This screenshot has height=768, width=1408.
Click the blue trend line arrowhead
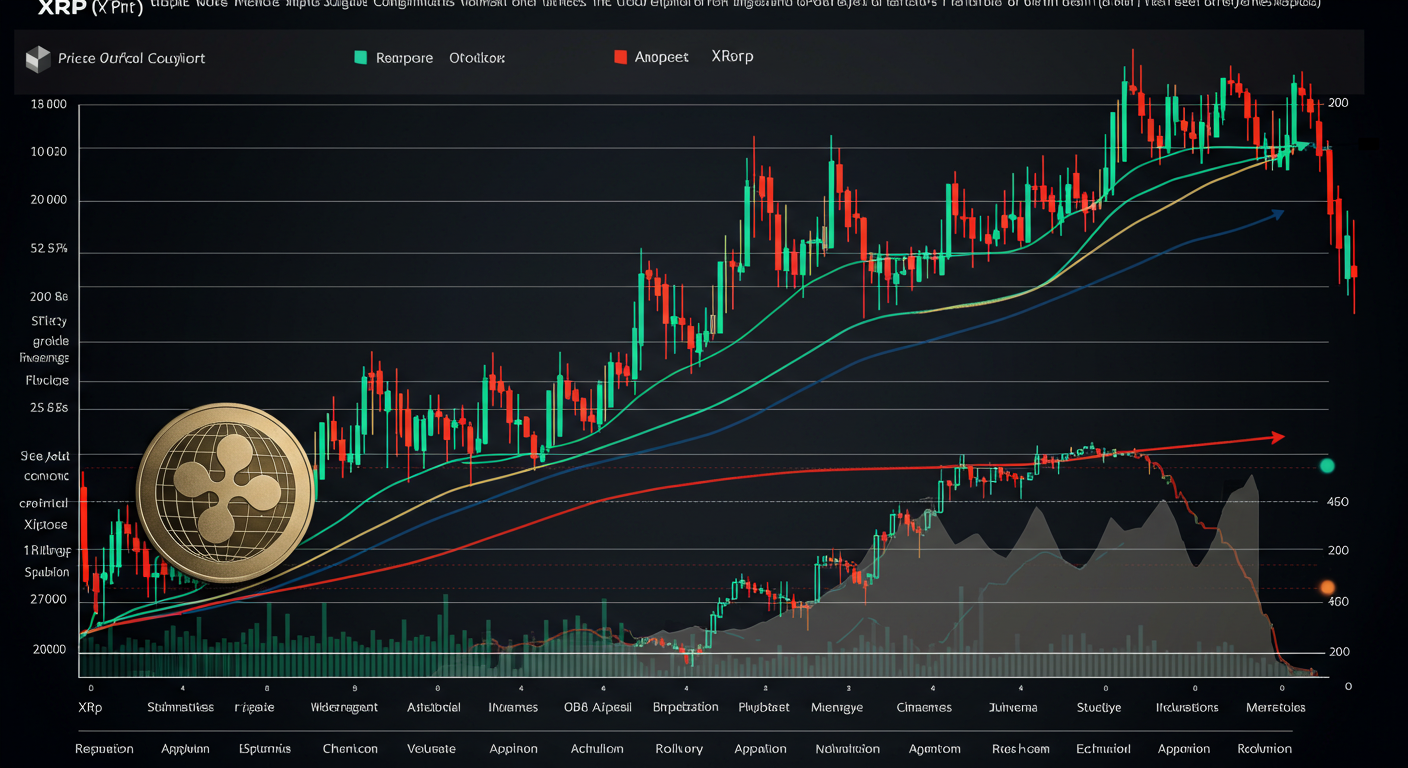pyautogui.click(x=1277, y=213)
